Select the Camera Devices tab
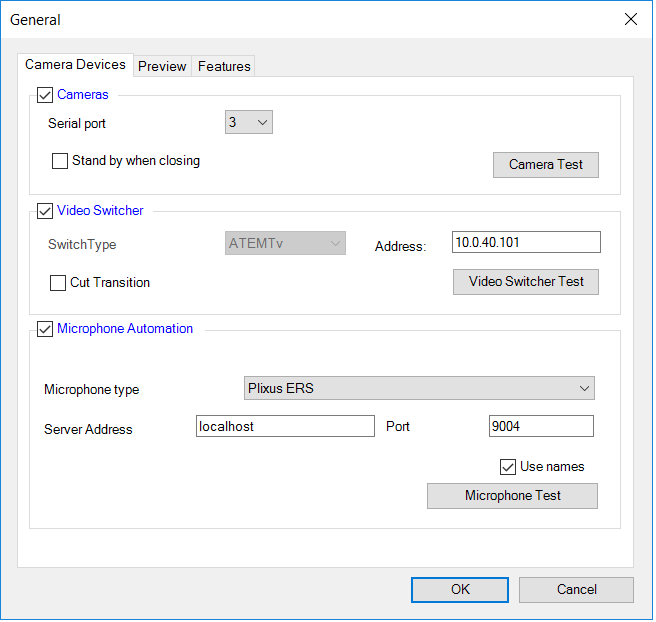656x622 pixels. click(75, 64)
